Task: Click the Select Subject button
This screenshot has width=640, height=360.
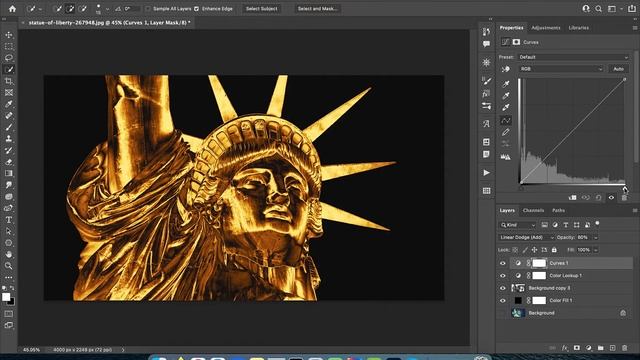Action: (262, 9)
